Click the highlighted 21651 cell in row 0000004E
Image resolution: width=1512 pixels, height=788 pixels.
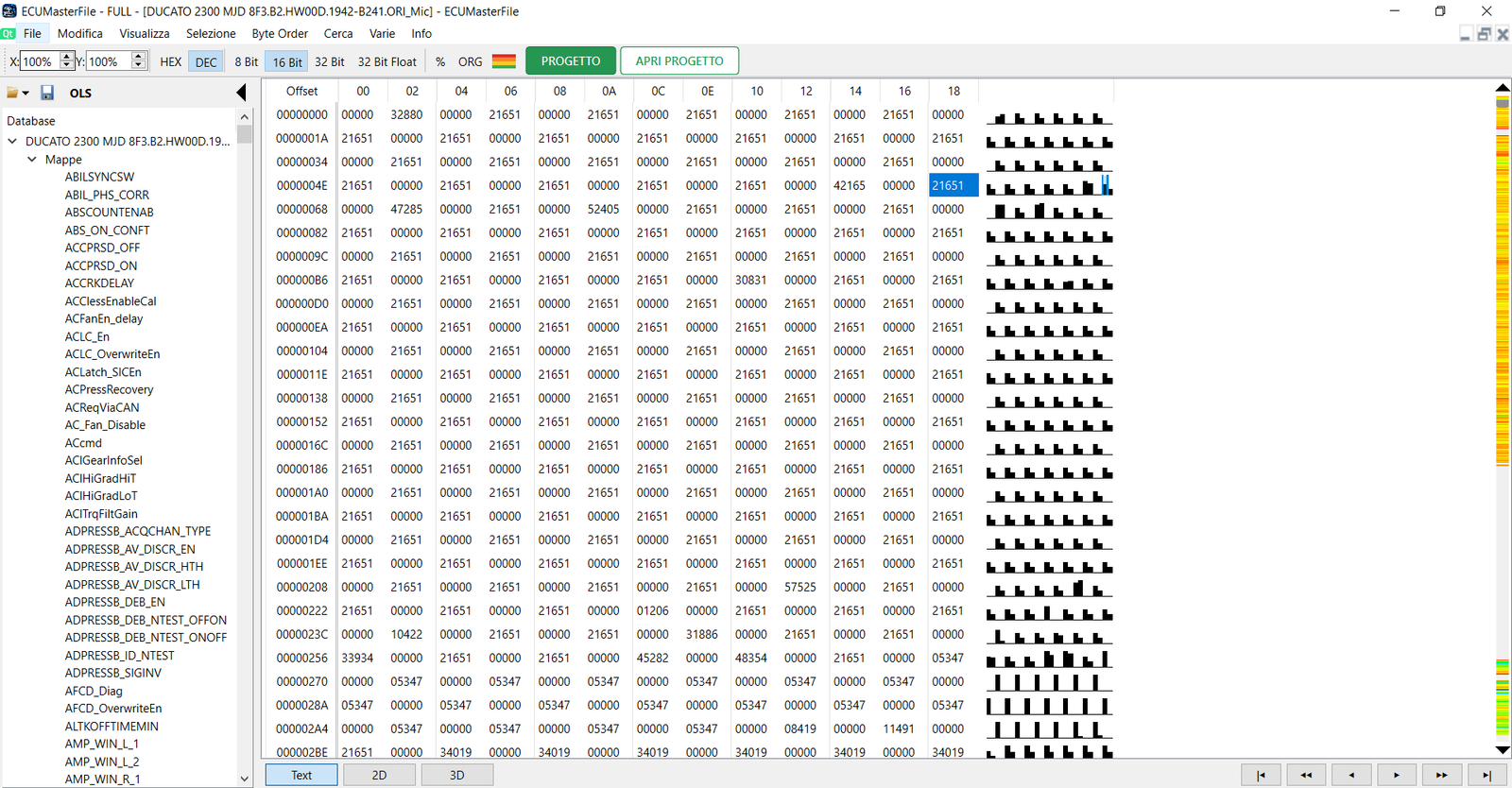pyautogui.click(x=954, y=186)
